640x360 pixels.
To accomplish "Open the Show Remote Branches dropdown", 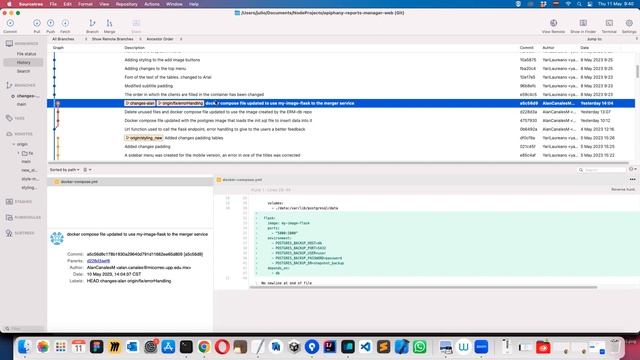I will click(x=116, y=39).
